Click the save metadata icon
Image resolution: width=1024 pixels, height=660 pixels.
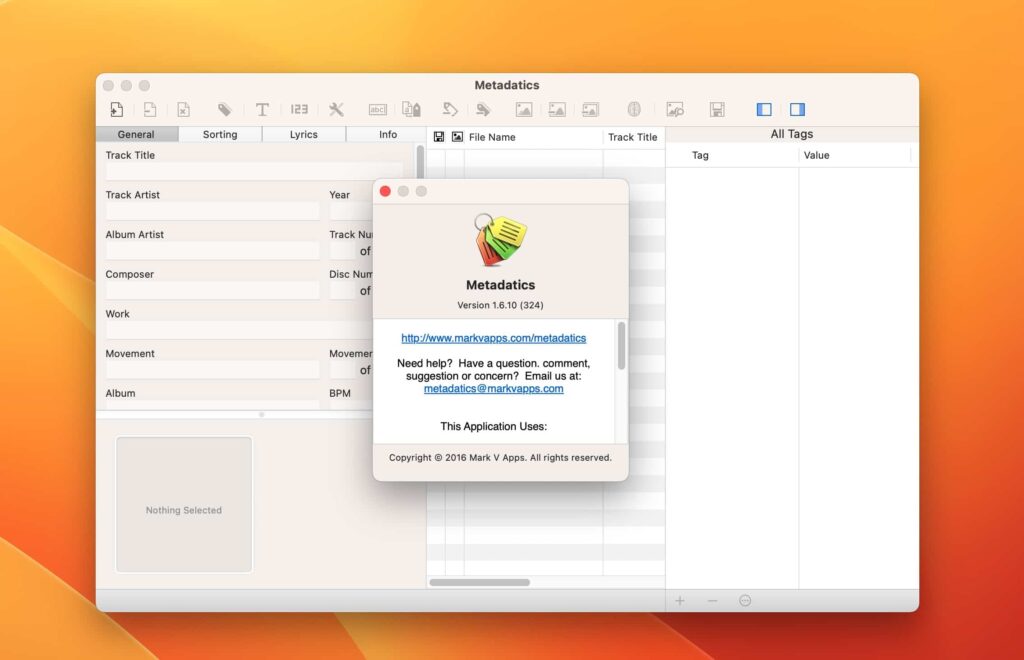pos(716,109)
